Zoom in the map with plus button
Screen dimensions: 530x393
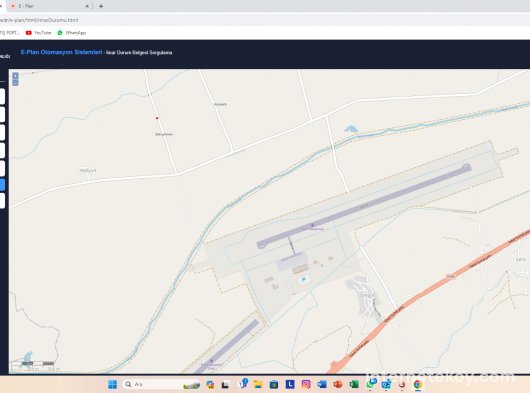tap(15, 76)
